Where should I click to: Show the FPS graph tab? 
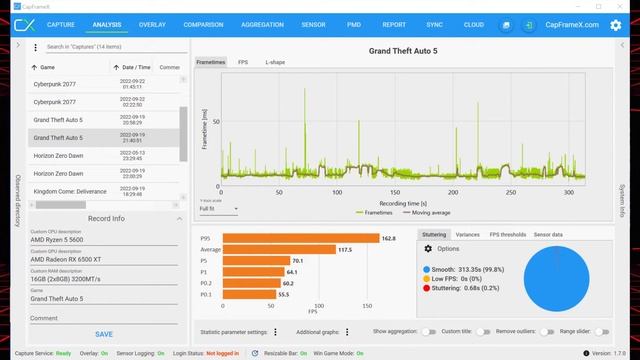[243, 62]
